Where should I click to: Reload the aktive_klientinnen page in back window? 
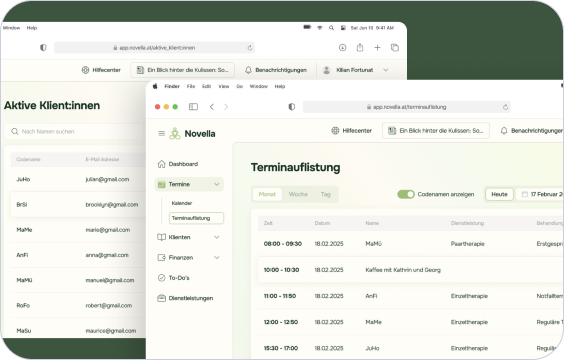250,48
